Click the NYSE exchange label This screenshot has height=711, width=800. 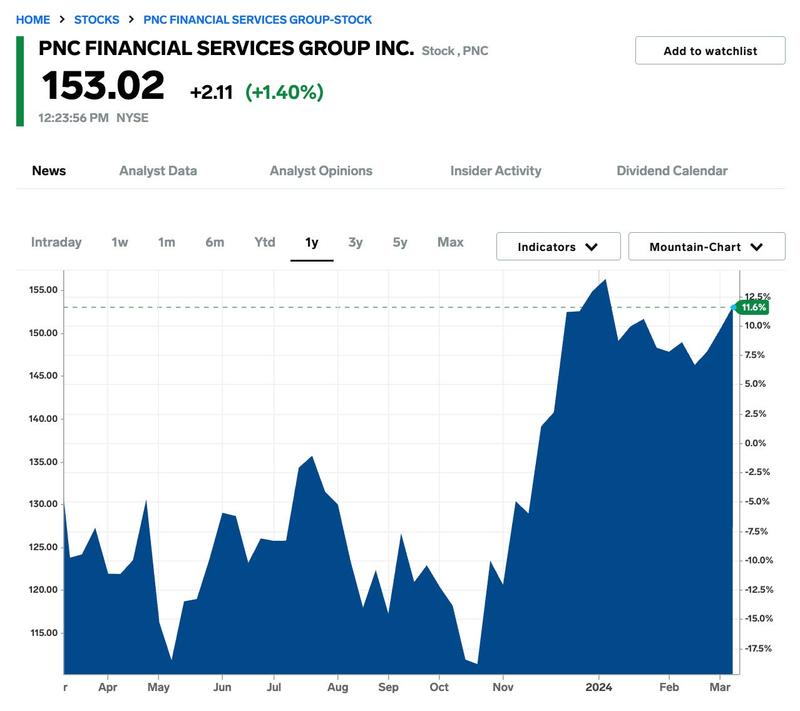pyautogui.click(x=133, y=118)
